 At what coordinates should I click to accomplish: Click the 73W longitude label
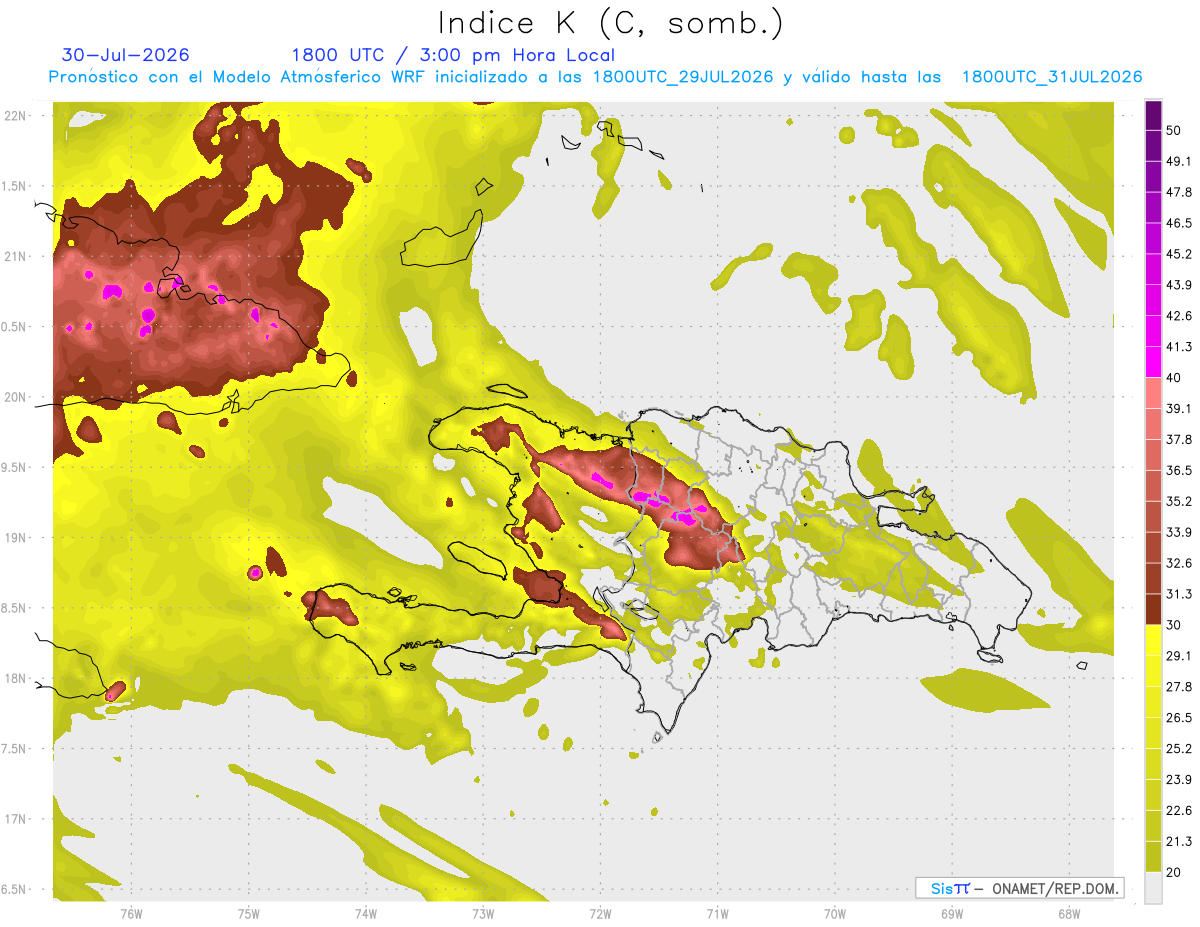coord(483,915)
